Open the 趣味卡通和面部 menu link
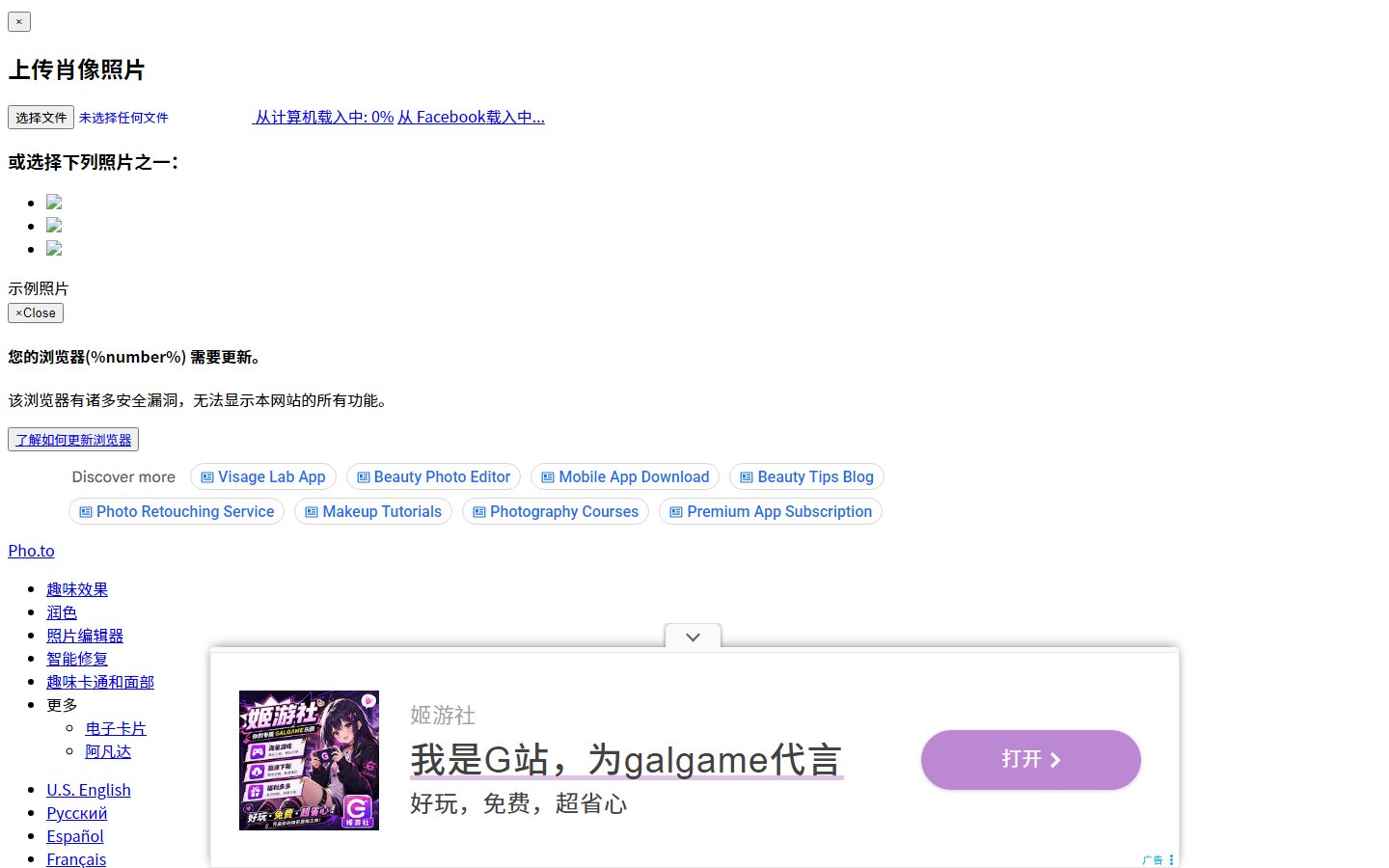The width and height of the screenshot is (1389, 868). pyautogui.click(x=100, y=682)
